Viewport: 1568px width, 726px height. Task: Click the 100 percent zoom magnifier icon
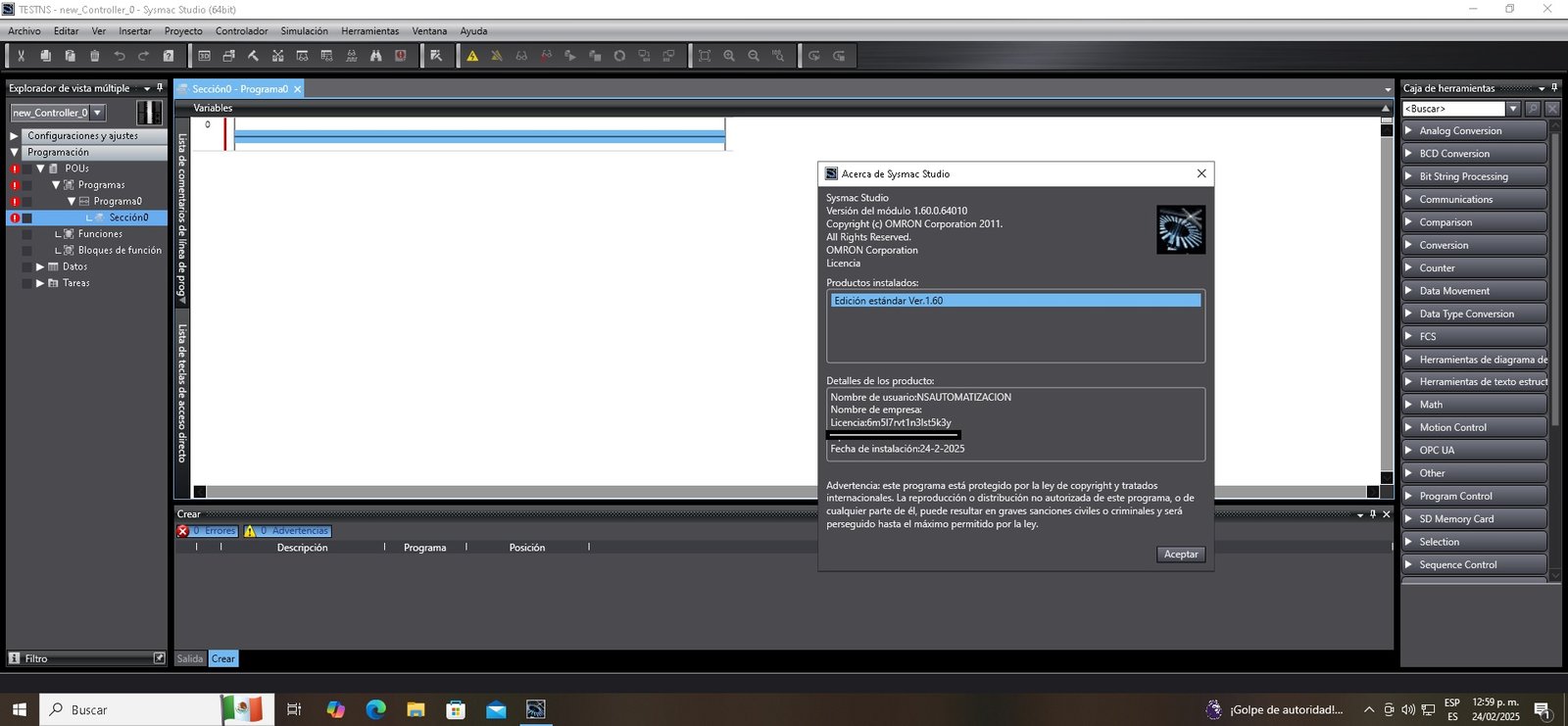click(x=778, y=56)
